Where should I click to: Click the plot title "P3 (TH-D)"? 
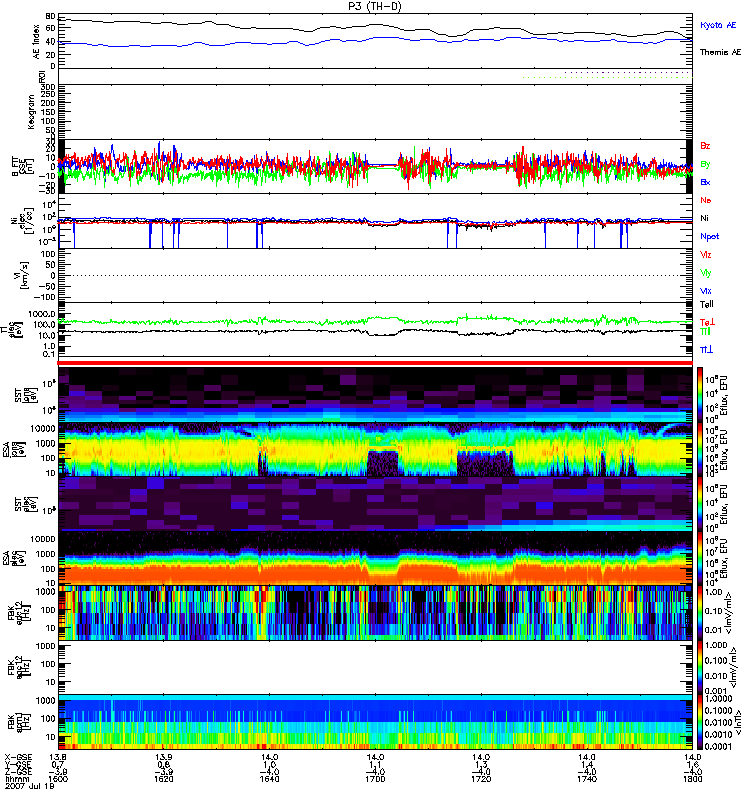(x=375, y=6)
